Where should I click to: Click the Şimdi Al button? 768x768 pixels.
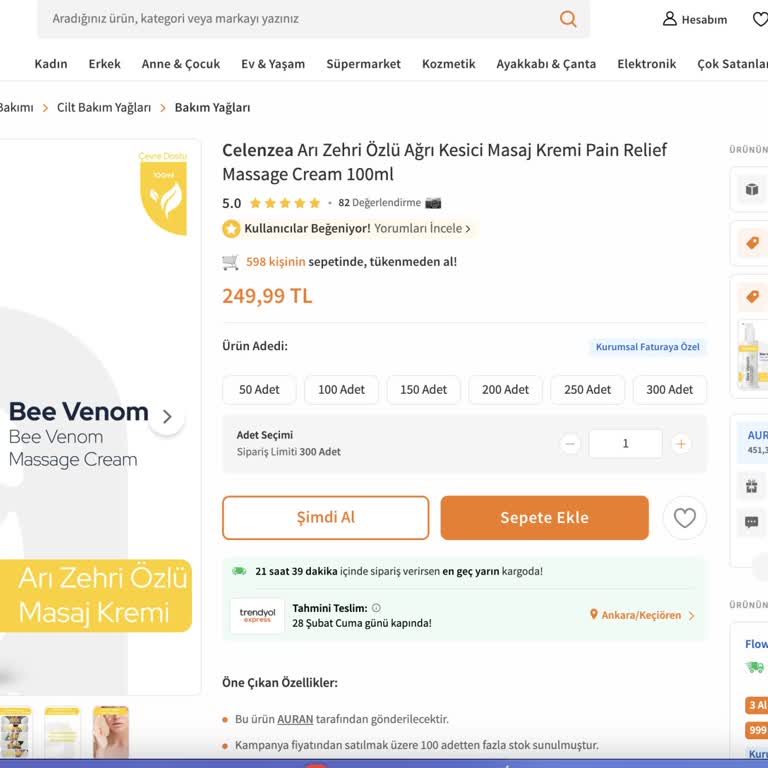click(x=325, y=518)
